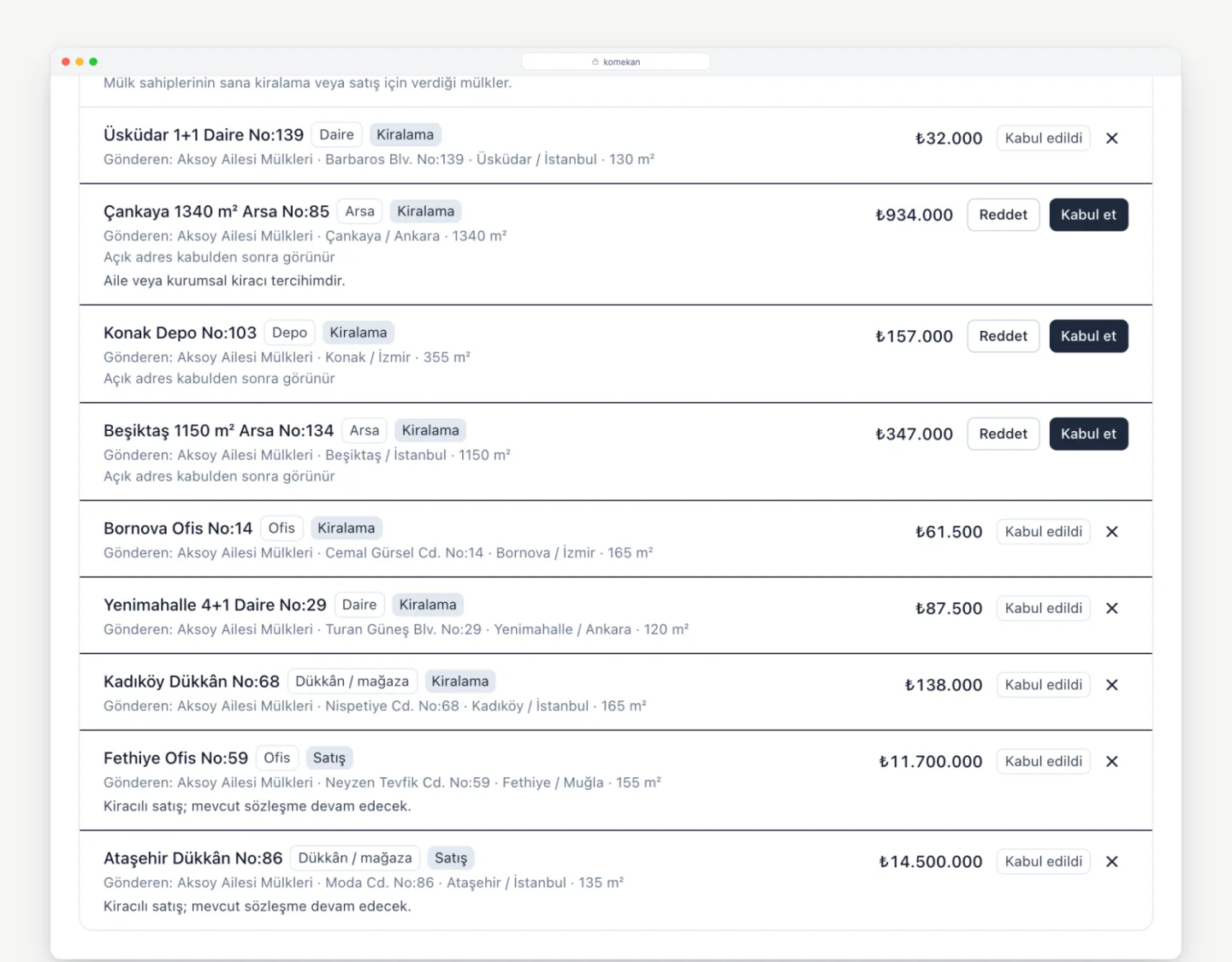Remove the Üsküdar 1+1 Daire listing via X
1232x962 pixels.
point(1111,139)
